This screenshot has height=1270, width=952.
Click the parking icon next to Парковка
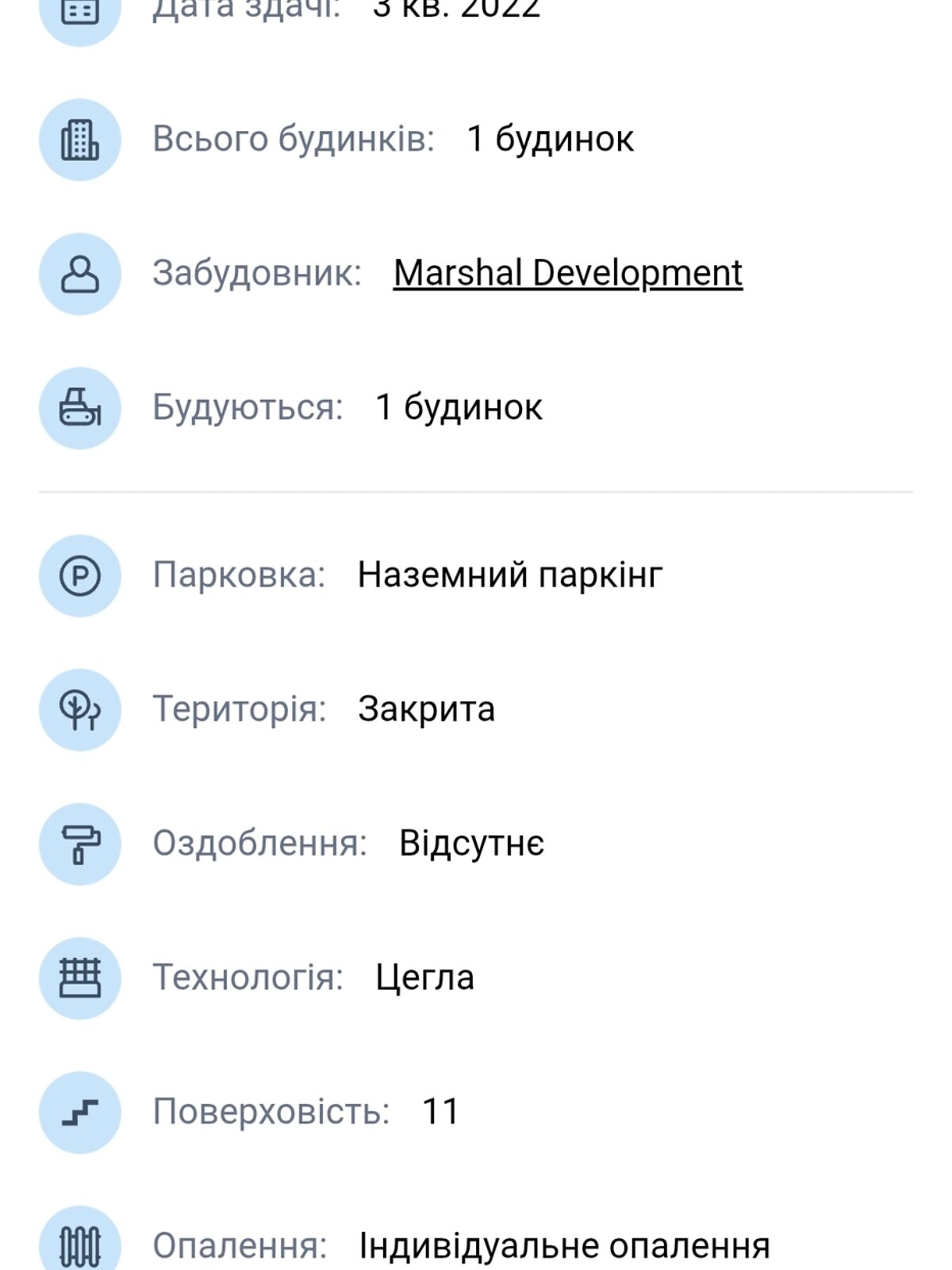click(x=79, y=574)
